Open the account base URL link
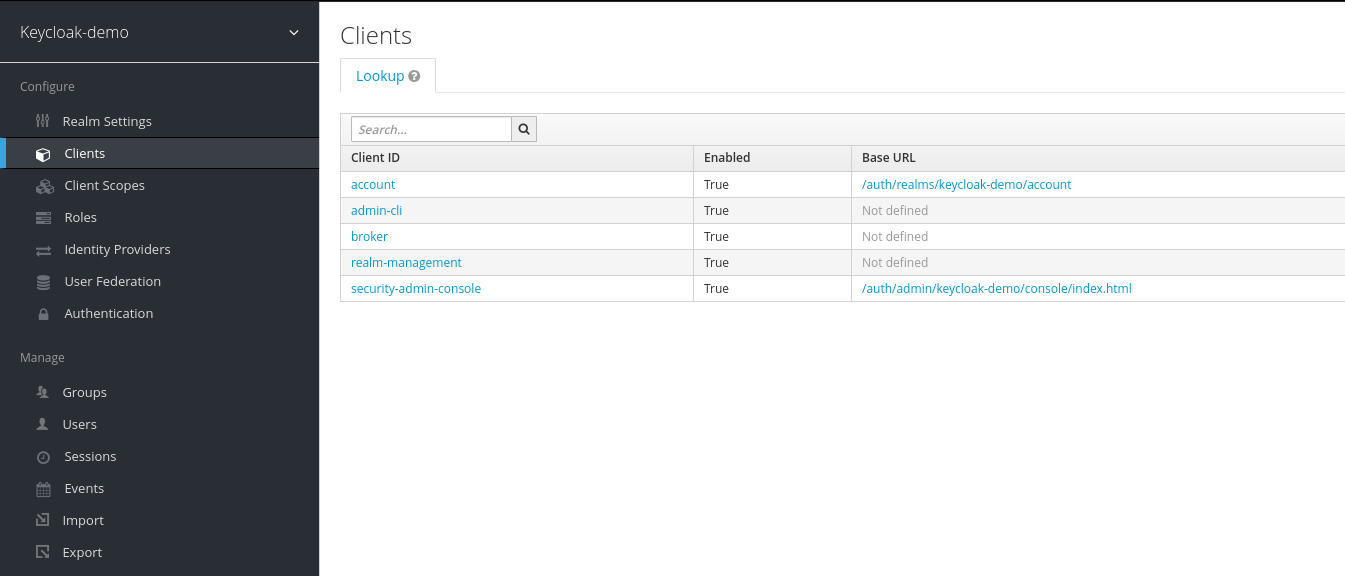1345x576 pixels. tap(966, 185)
